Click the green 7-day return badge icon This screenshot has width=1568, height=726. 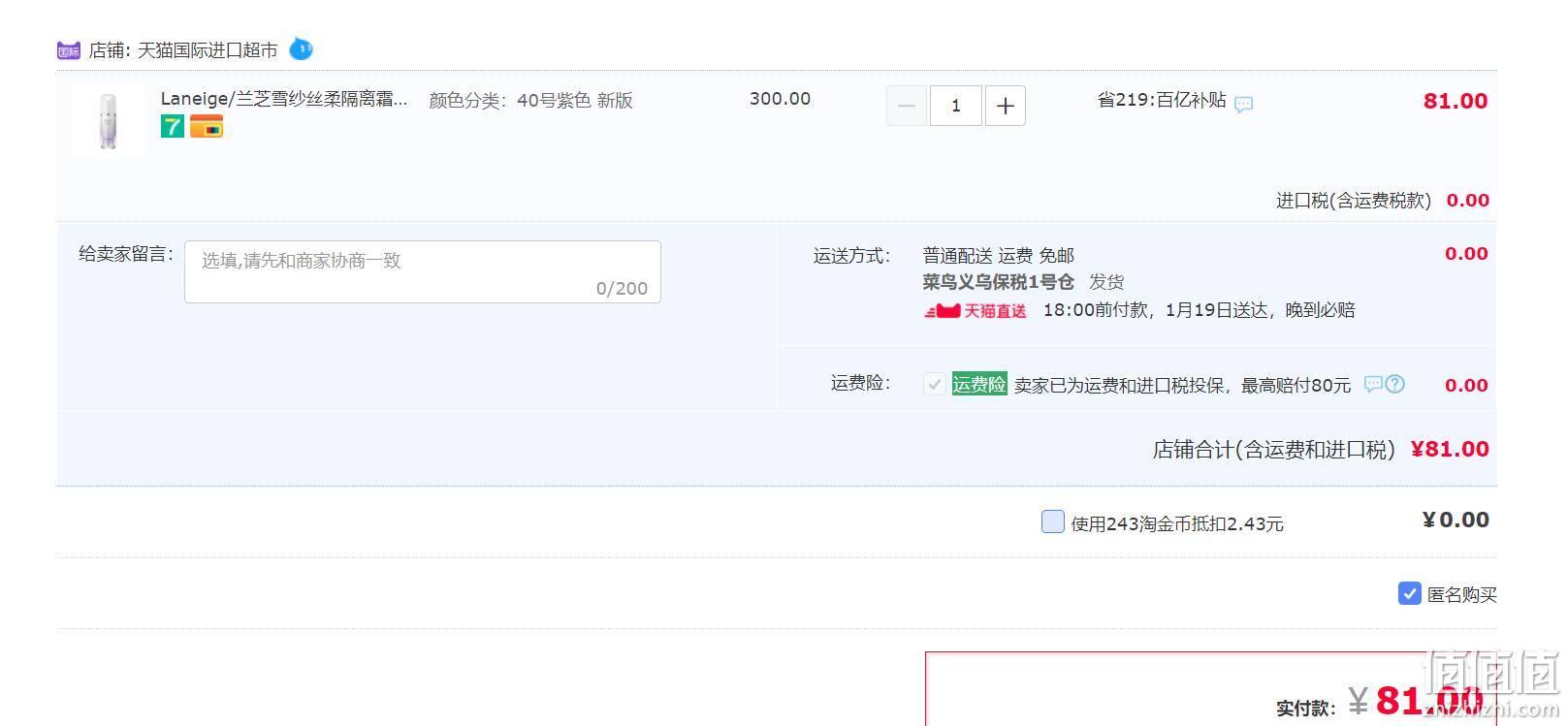173,126
